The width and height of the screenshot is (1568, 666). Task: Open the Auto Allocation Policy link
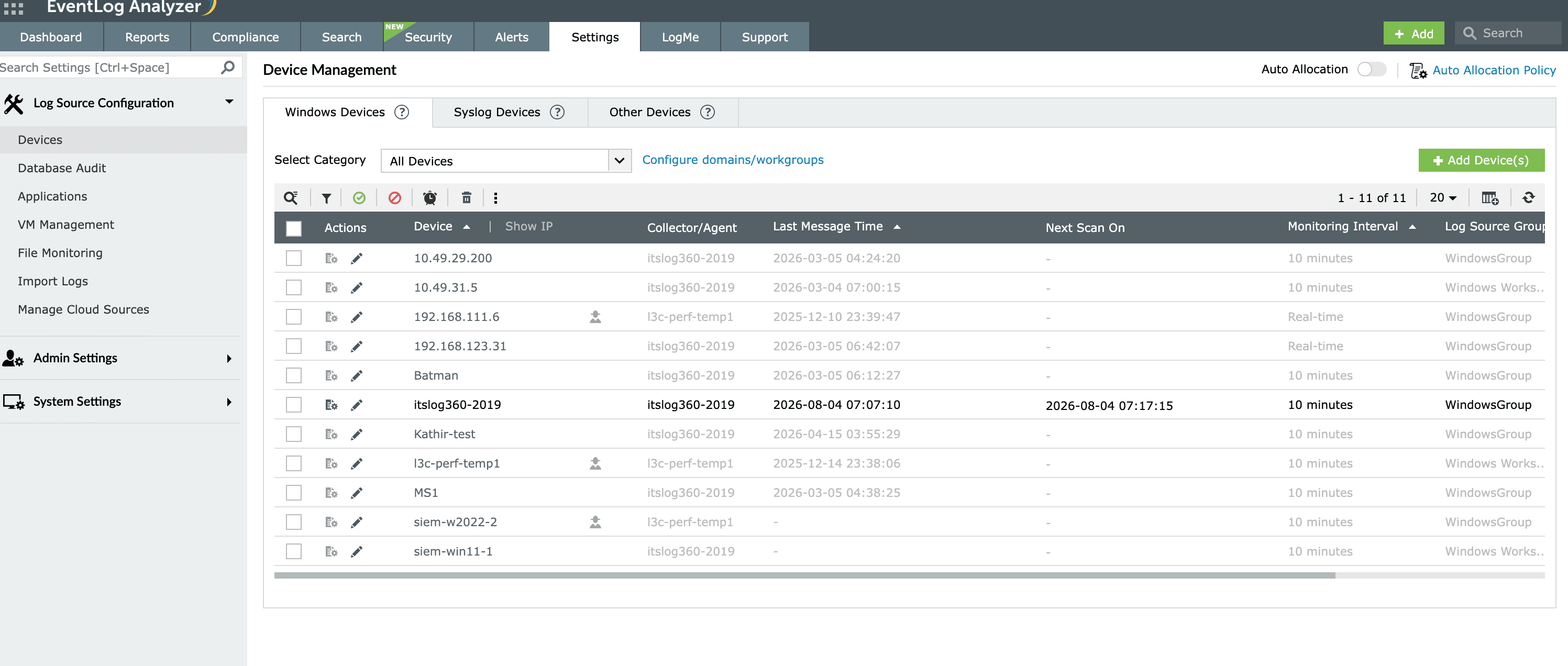click(x=1494, y=70)
